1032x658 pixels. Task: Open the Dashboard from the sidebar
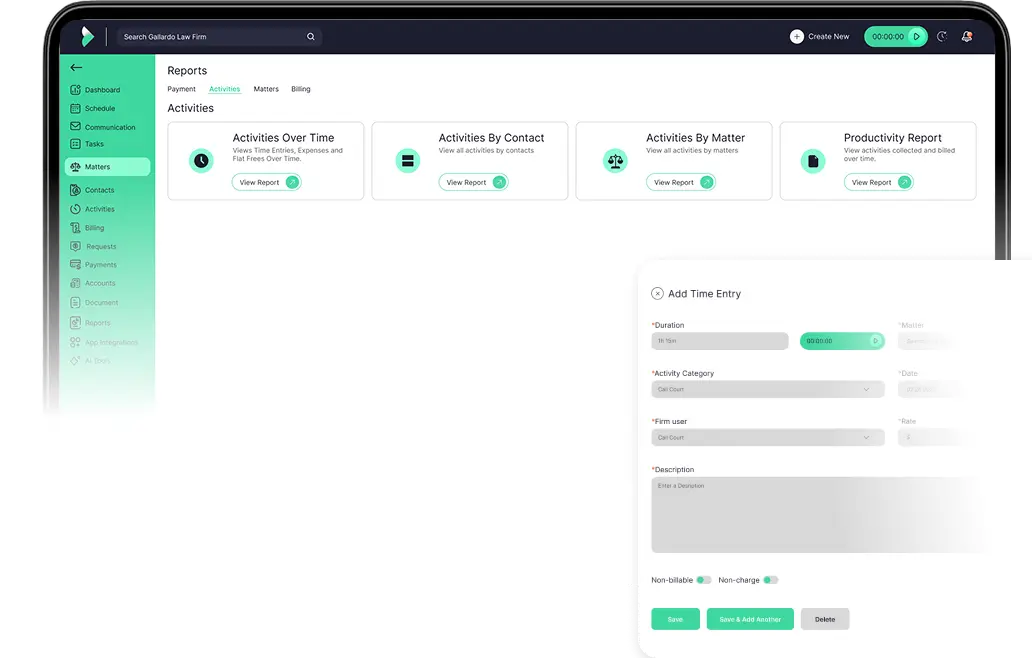pos(101,89)
